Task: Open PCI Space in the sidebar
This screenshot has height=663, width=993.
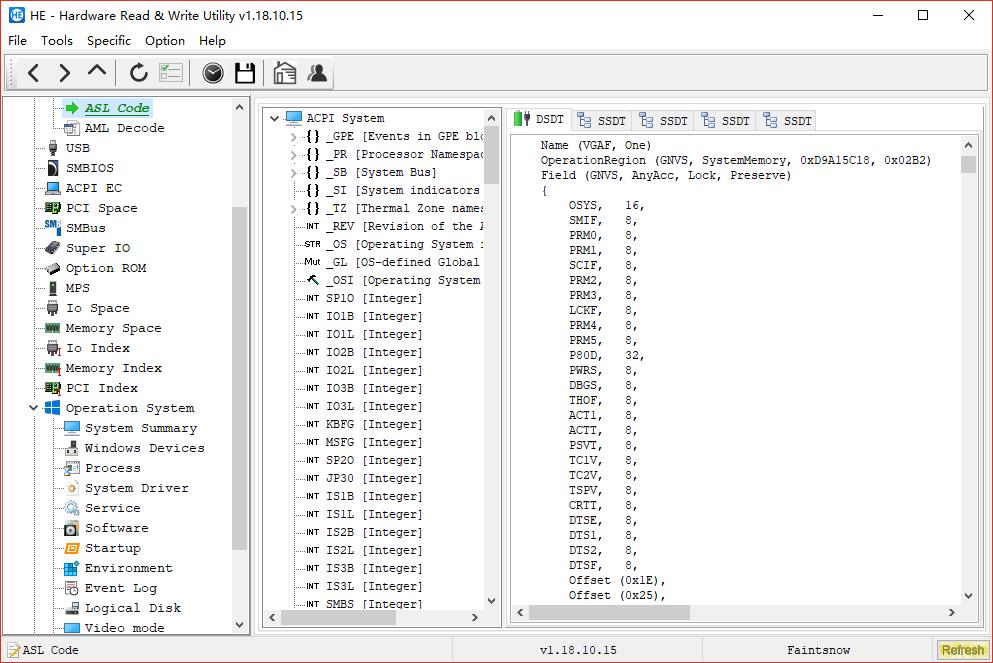Action: coord(101,208)
